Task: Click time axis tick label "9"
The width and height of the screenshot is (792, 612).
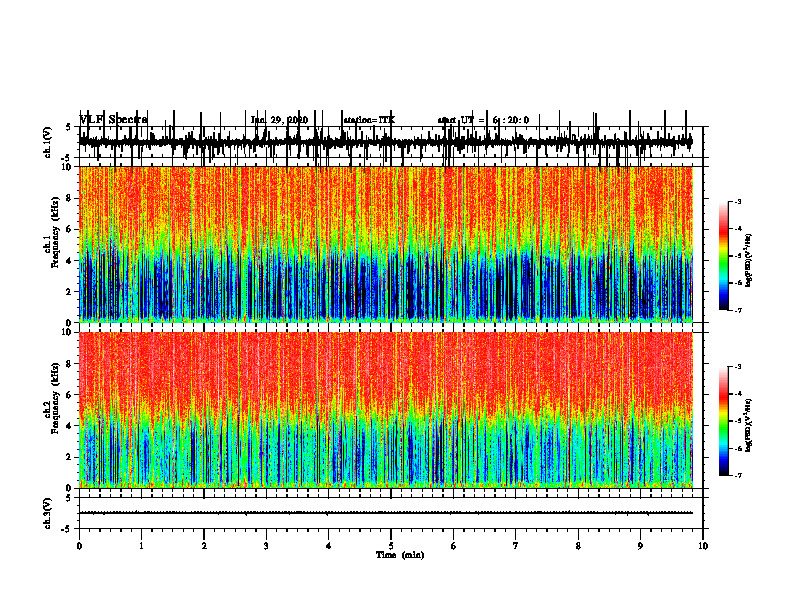Action: tap(640, 546)
